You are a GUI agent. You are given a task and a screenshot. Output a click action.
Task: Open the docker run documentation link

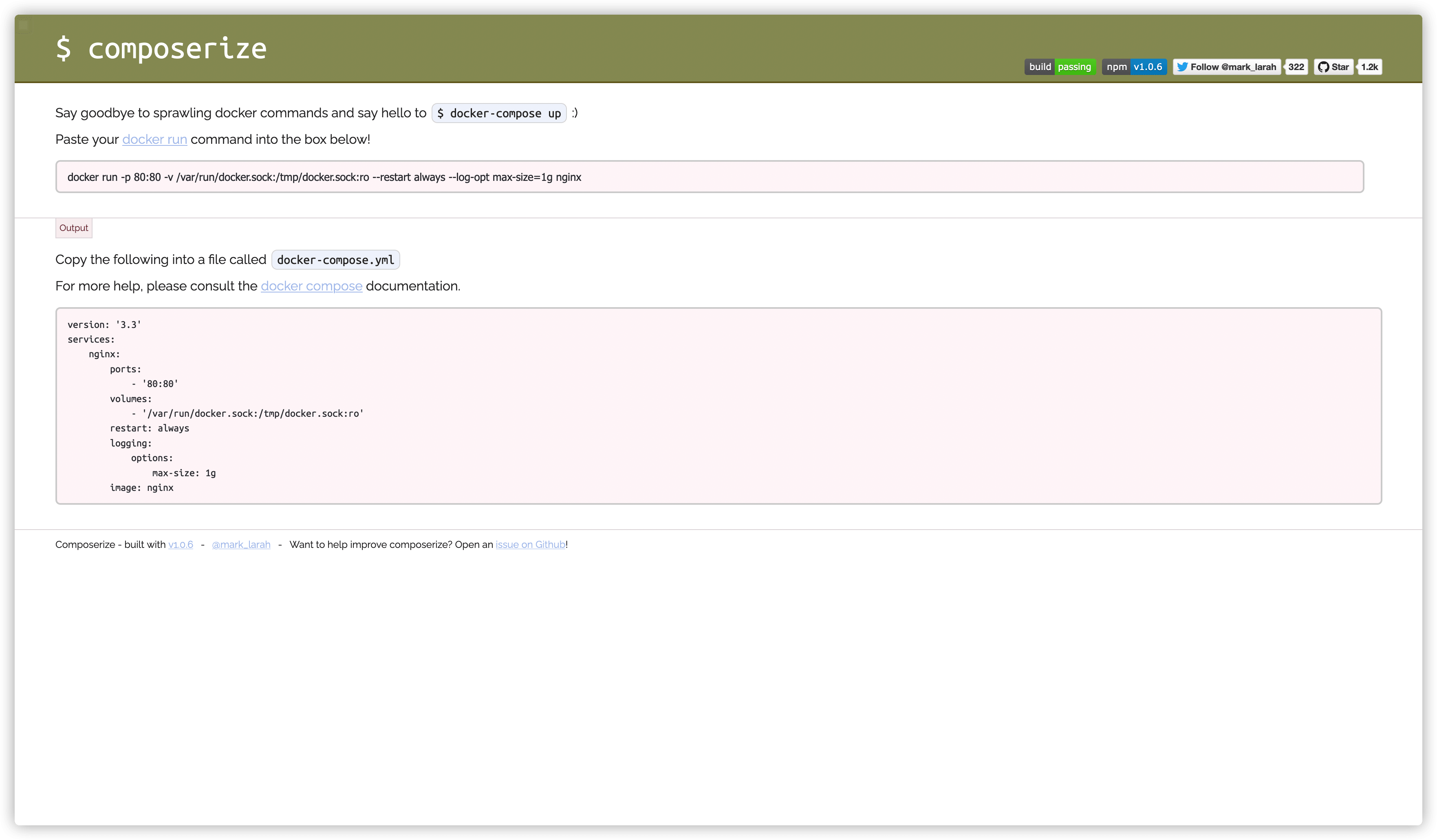pyautogui.click(x=154, y=140)
